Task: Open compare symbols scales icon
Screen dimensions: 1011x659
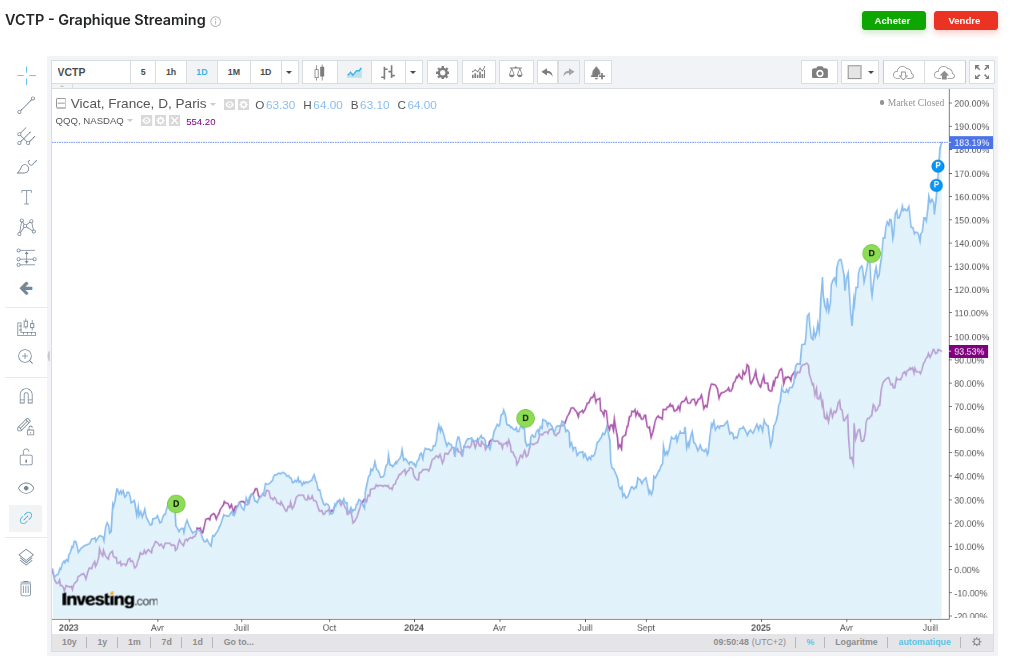Action: point(515,72)
